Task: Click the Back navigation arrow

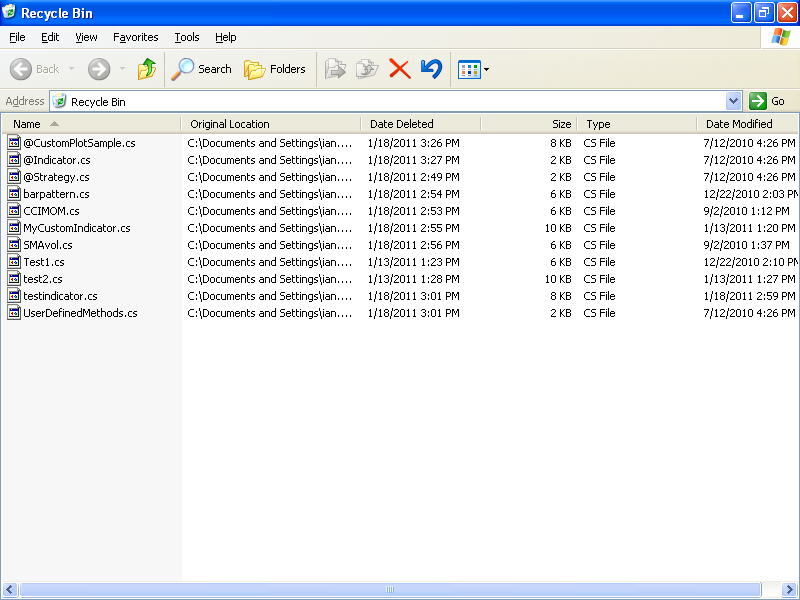Action: pyautogui.click(x=21, y=69)
